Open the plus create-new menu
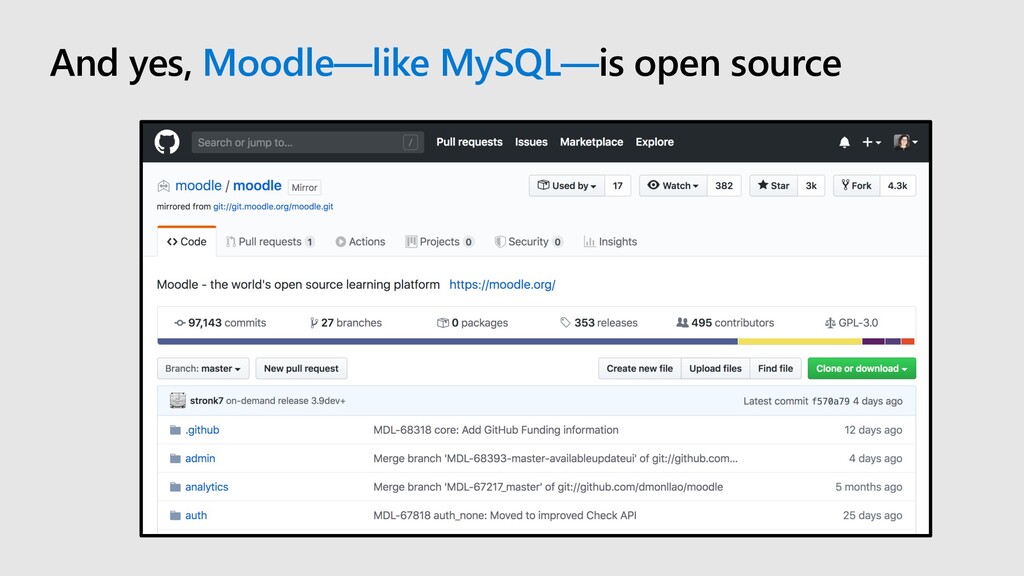Screen dimensions: 1024x576 [x=871, y=142]
